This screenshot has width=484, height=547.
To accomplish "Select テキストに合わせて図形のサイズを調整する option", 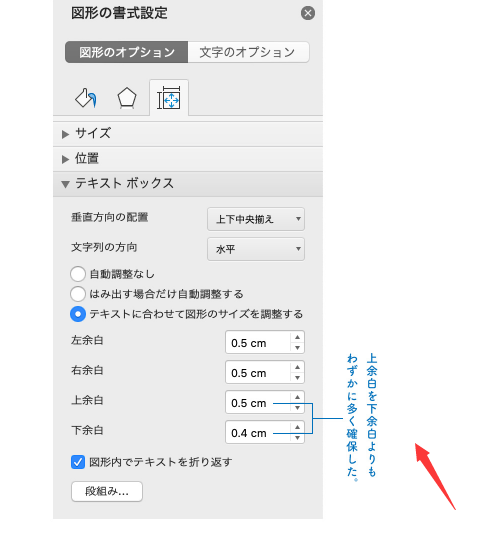I will coord(78,314).
